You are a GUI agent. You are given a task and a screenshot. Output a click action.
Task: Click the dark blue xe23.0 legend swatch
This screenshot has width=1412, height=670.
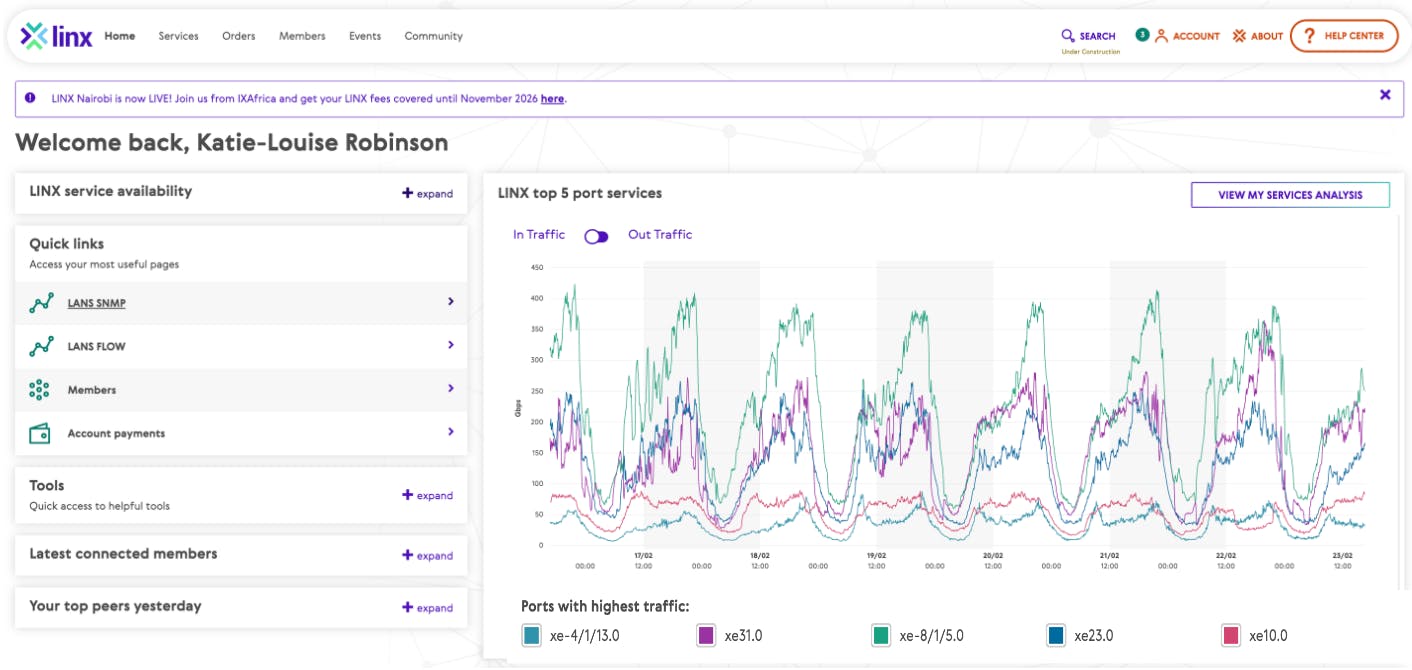point(1056,635)
